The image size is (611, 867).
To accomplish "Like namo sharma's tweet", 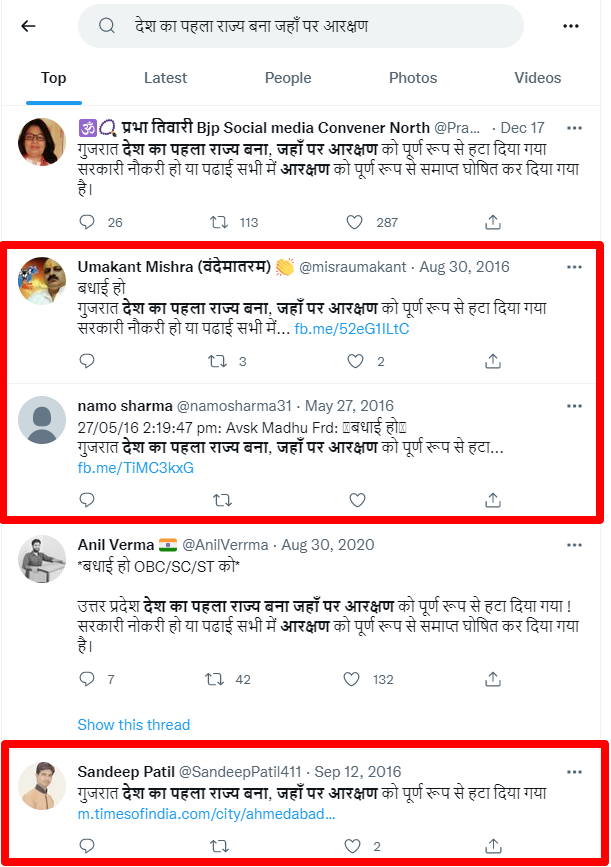I will [357, 499].
